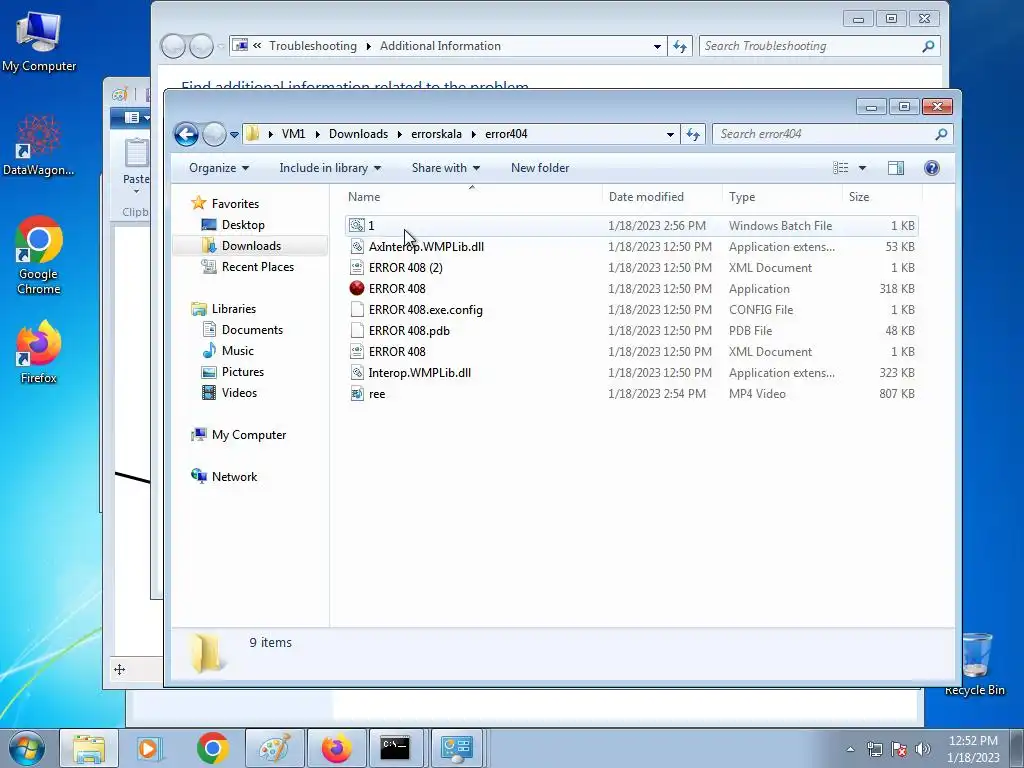Show hidden system tray icons
1024x768 pixels.
(850, 749)
